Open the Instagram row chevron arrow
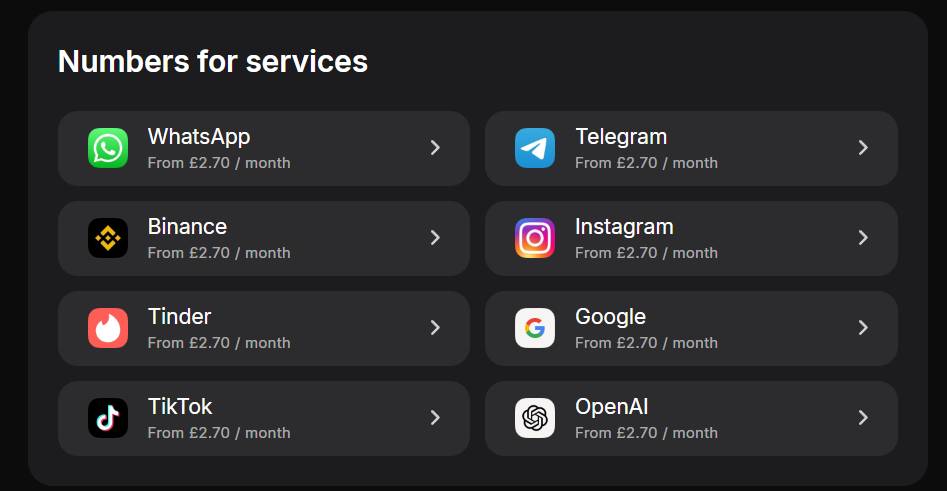Image resolution: width=947 pixels, height=491 pixels. click(x=863, y=237)
